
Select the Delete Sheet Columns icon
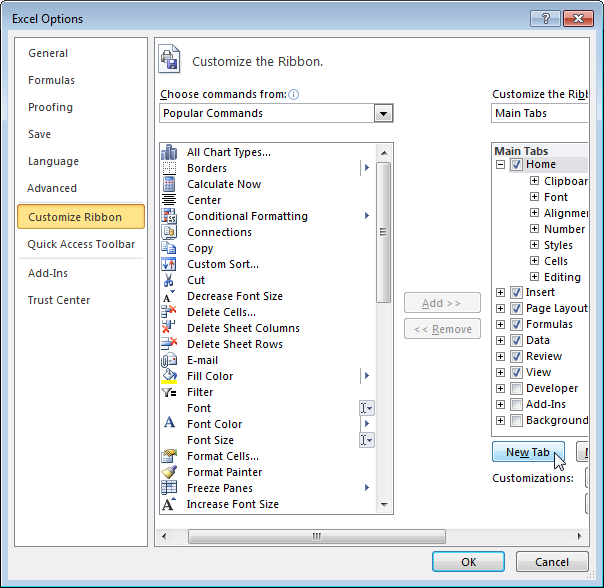click(x=169, y=328)
